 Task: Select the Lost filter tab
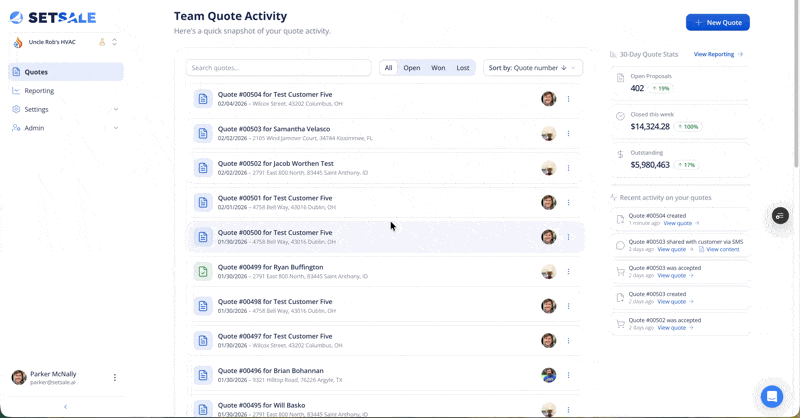pyautogui.click(x=463, y=67)
